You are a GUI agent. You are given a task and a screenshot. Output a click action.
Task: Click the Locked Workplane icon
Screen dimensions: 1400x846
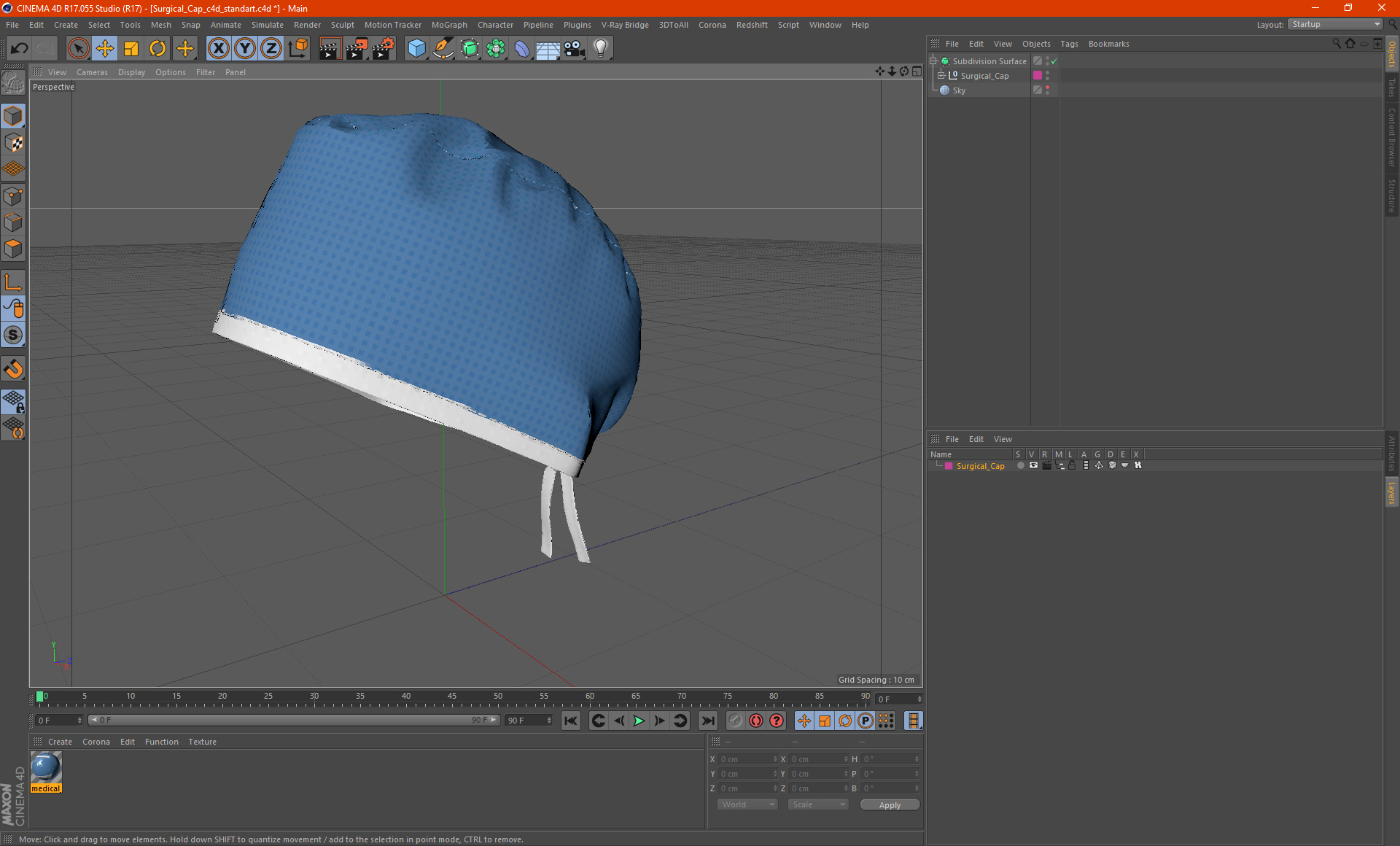tap(14, 401)
